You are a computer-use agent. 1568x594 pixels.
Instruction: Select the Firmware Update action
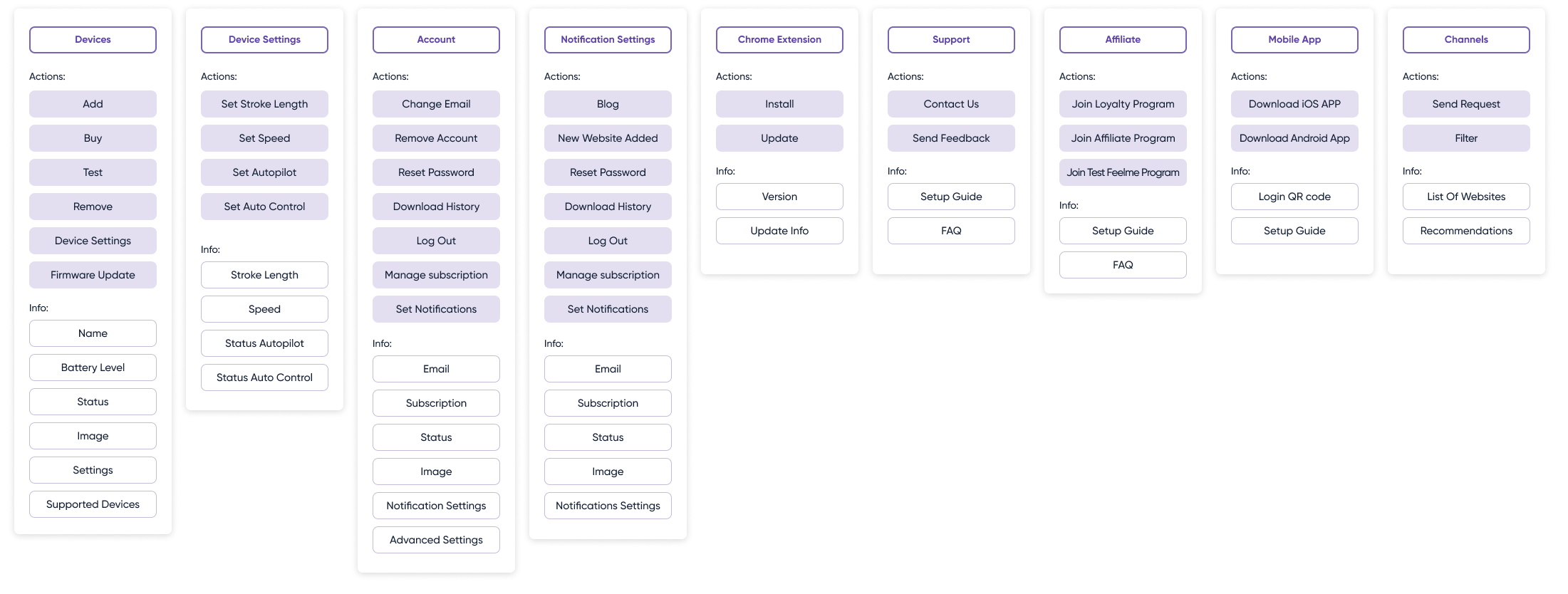[x=93, y=275]
